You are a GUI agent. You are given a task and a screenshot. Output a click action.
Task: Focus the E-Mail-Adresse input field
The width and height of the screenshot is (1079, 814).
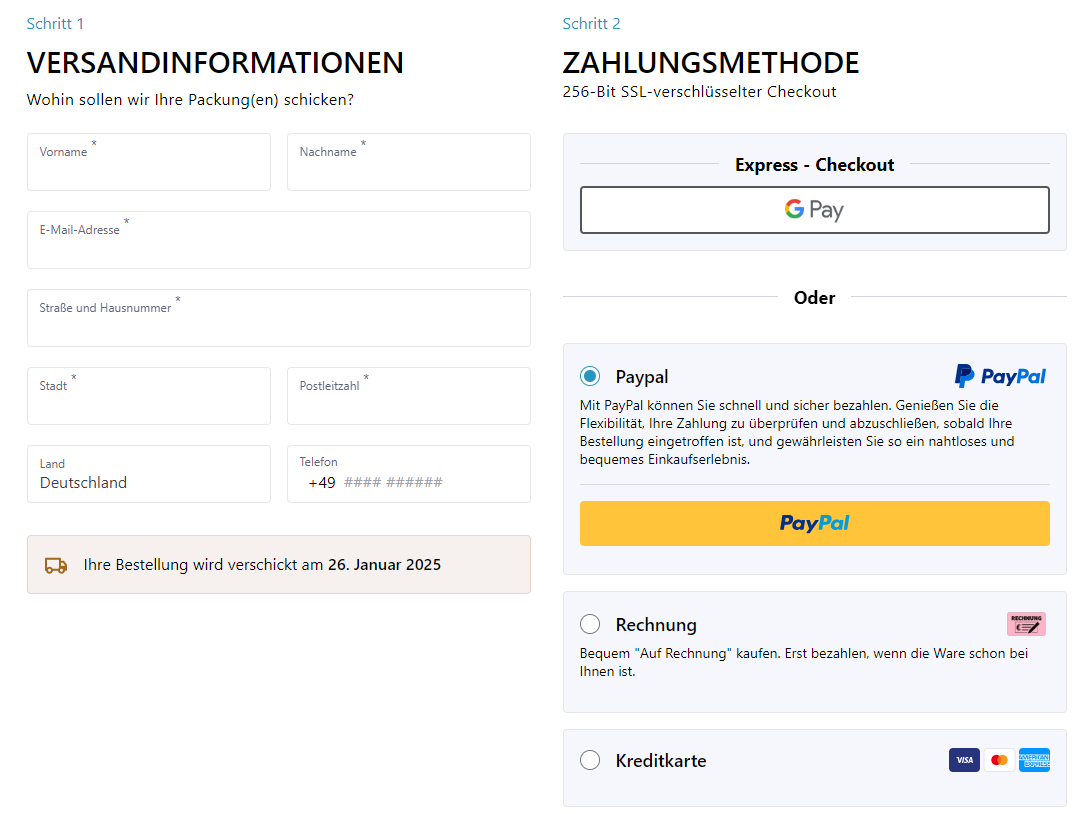coord(279,240)
